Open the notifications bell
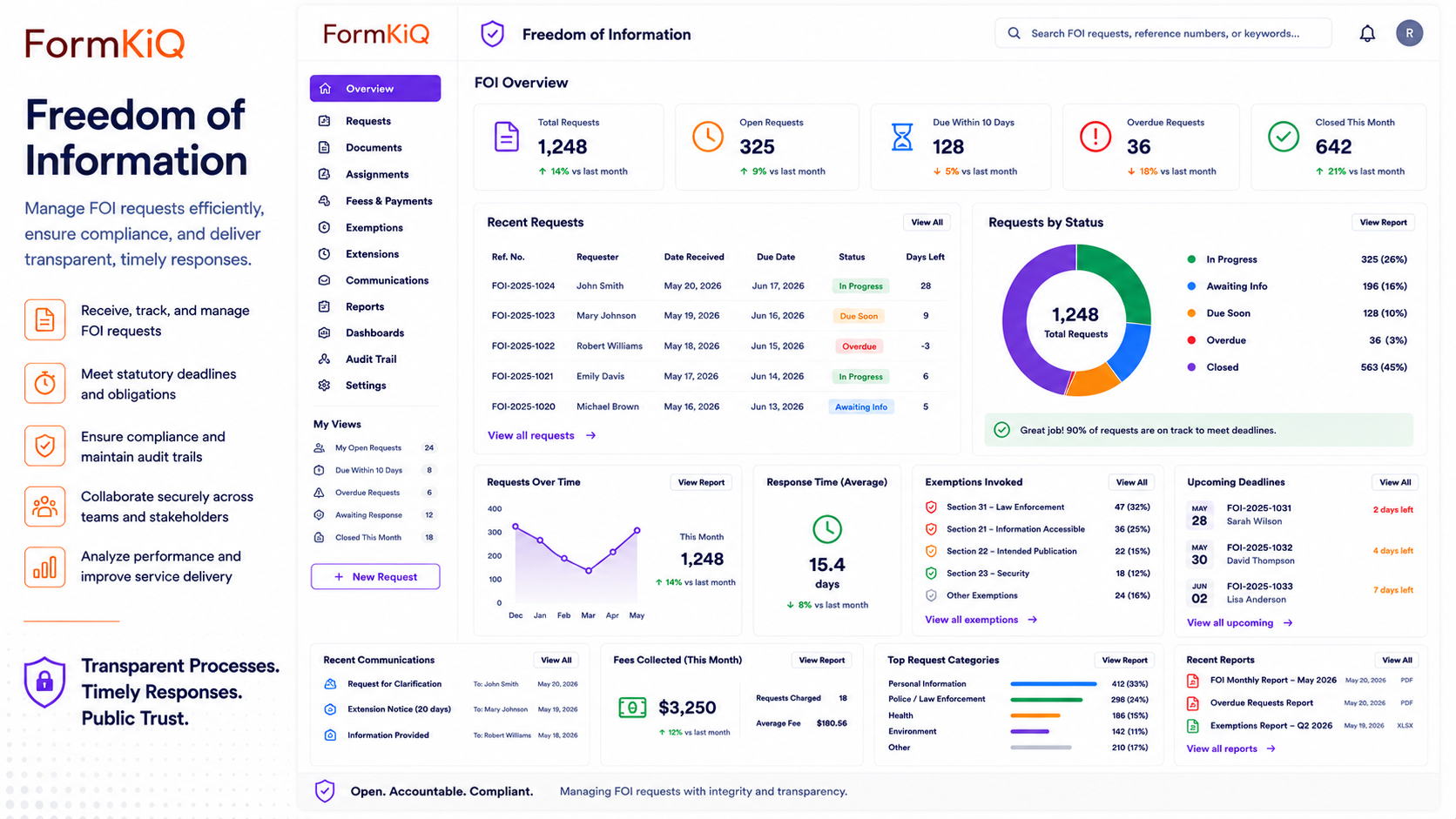Image resolution: width=1456 pixels, height=819 pixels. tap(1367, 34)
